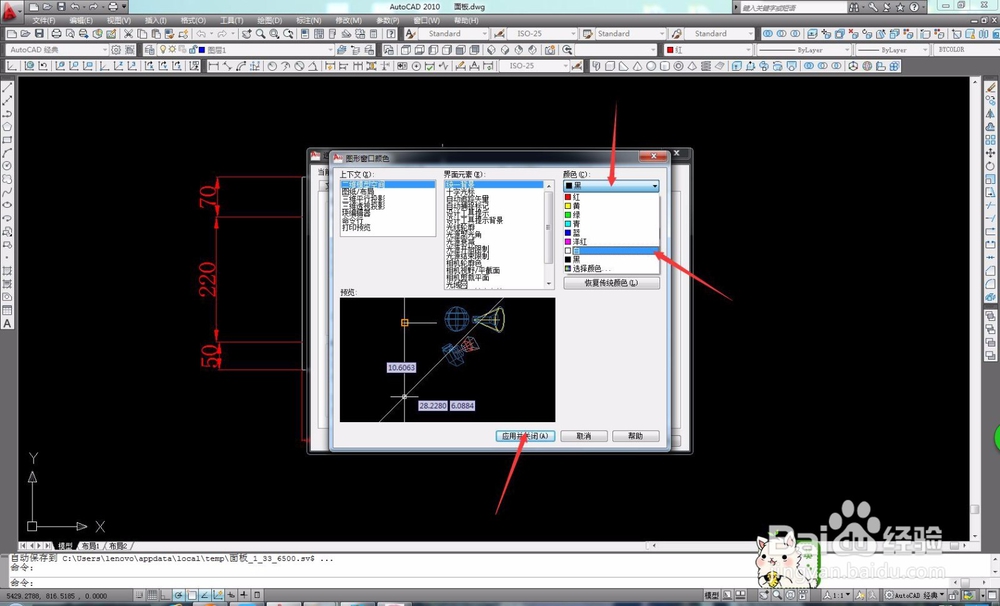
Task: Toggle snap mode in the status bar
Action: [138, 595]
